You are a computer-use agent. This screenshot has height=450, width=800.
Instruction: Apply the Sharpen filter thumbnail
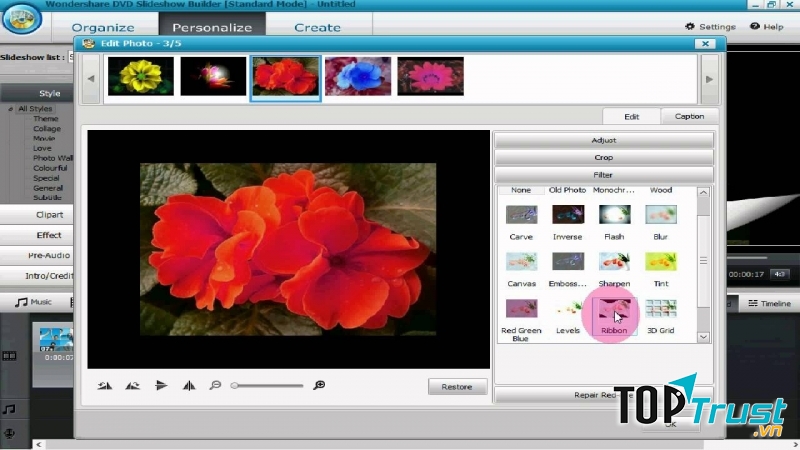coord(614,262)
